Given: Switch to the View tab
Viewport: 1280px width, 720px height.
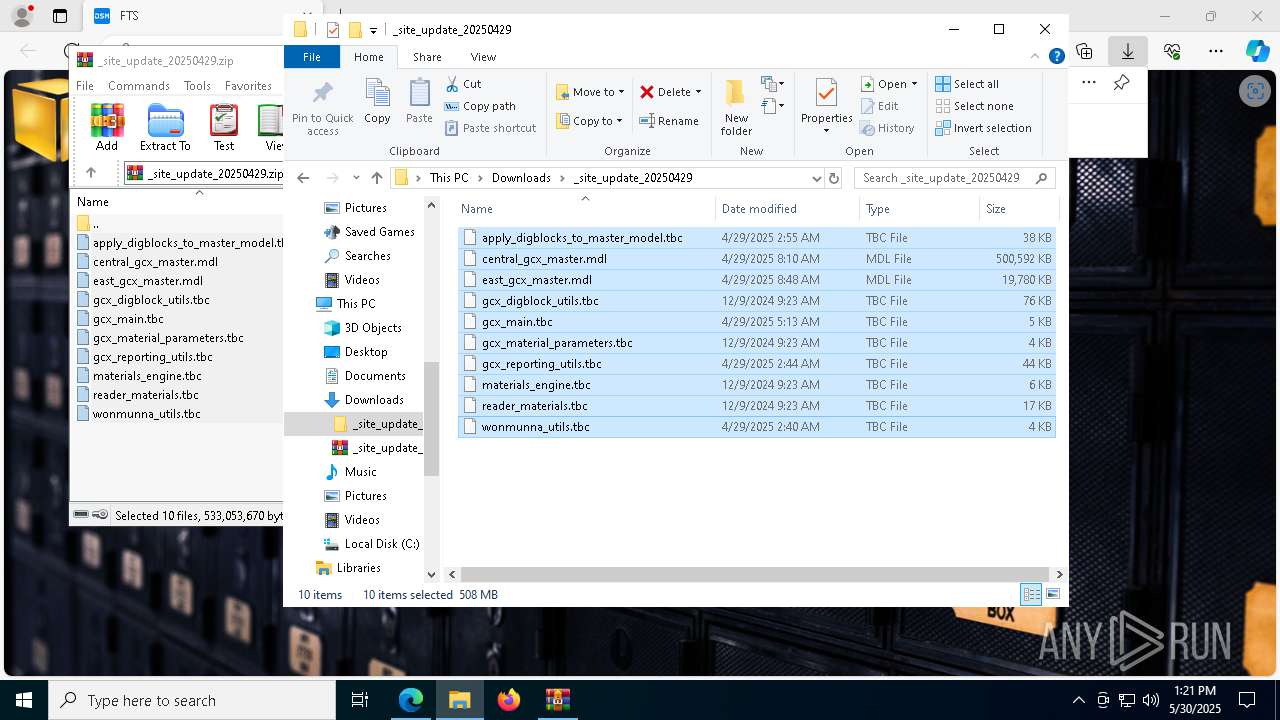Looking at the screenshot, I should pos(483,57).
